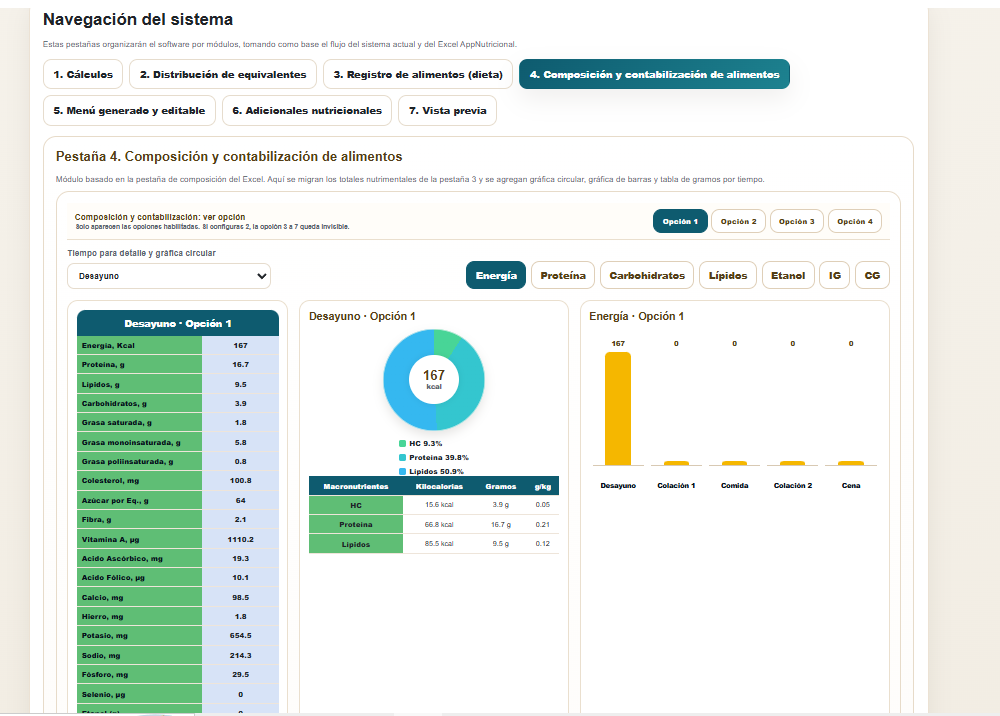
Task: Click the green HC legend swatch
Action: 402,443
